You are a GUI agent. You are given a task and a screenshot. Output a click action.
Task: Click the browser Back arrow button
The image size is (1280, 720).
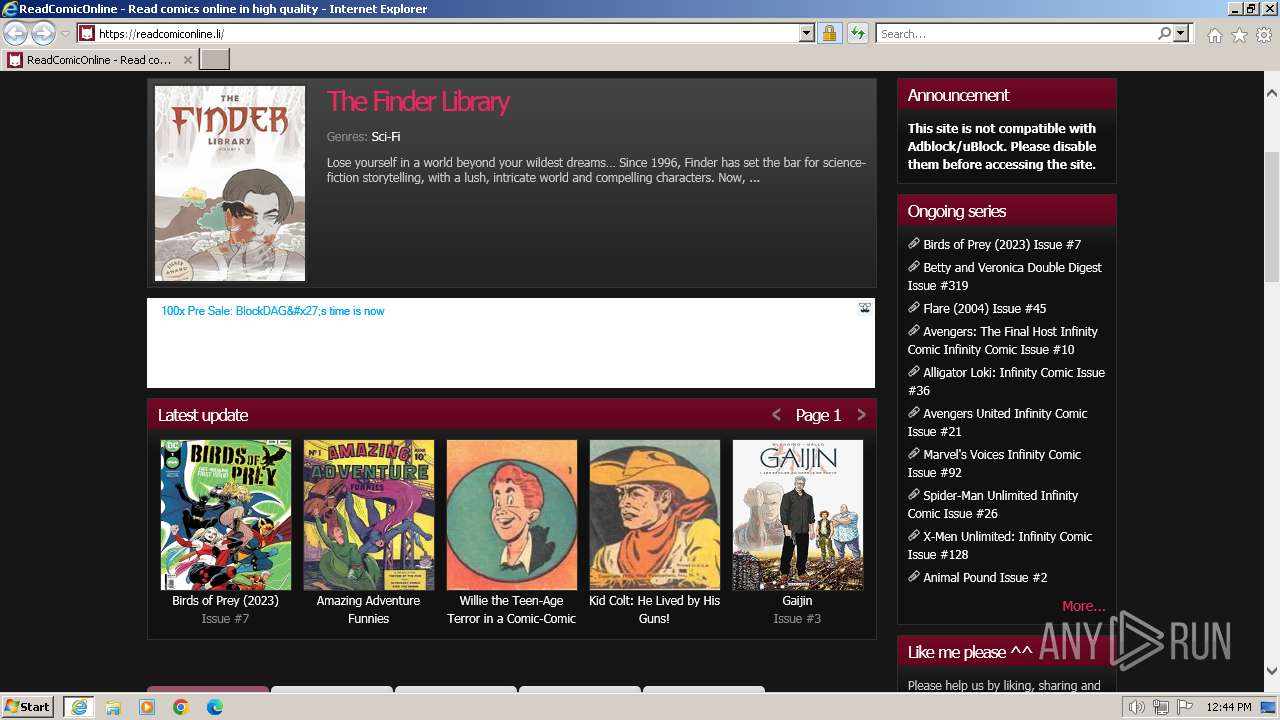15,33
